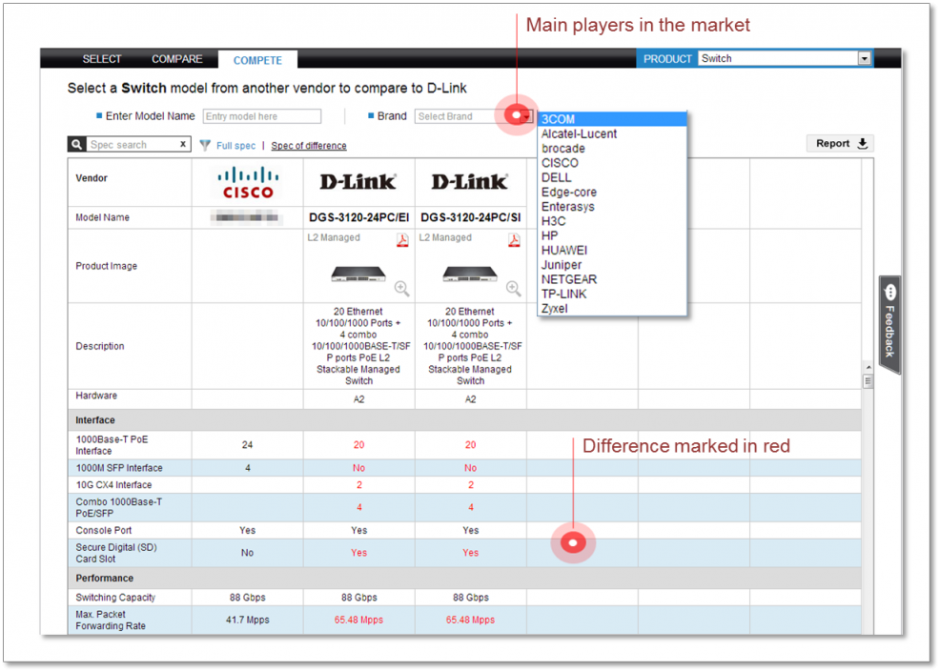Click the Secure Digital (SD) Card Slot label
940x672 pixels.
(x=116, y=553)
